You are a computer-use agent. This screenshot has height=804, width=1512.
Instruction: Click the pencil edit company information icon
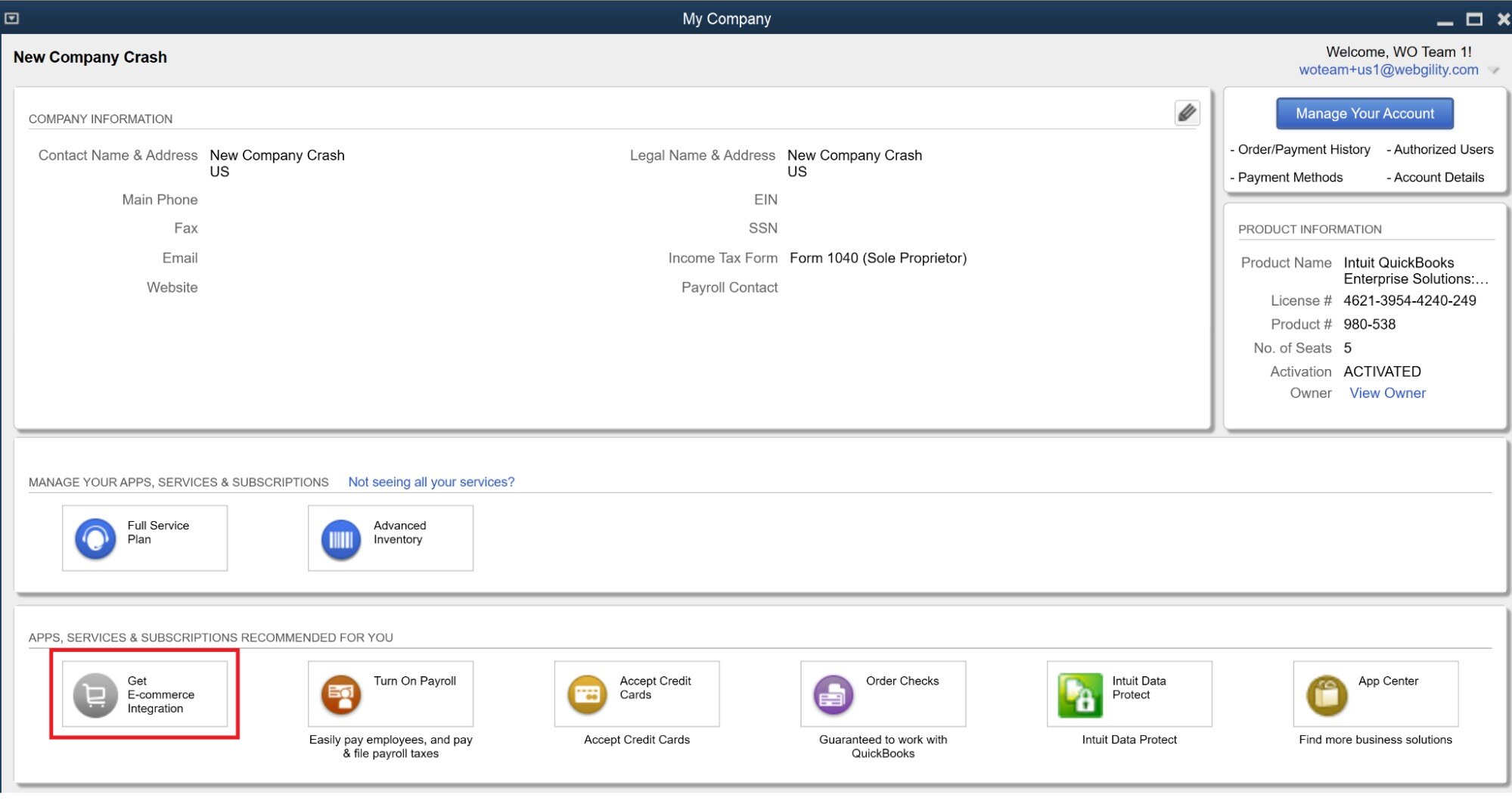coord(1187,113)
